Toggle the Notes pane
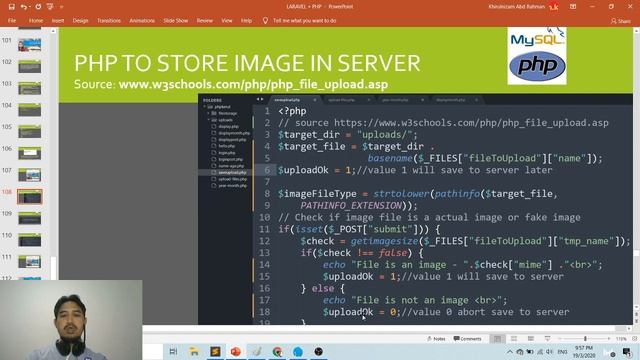Screen dimensions: 640x360 436,339
